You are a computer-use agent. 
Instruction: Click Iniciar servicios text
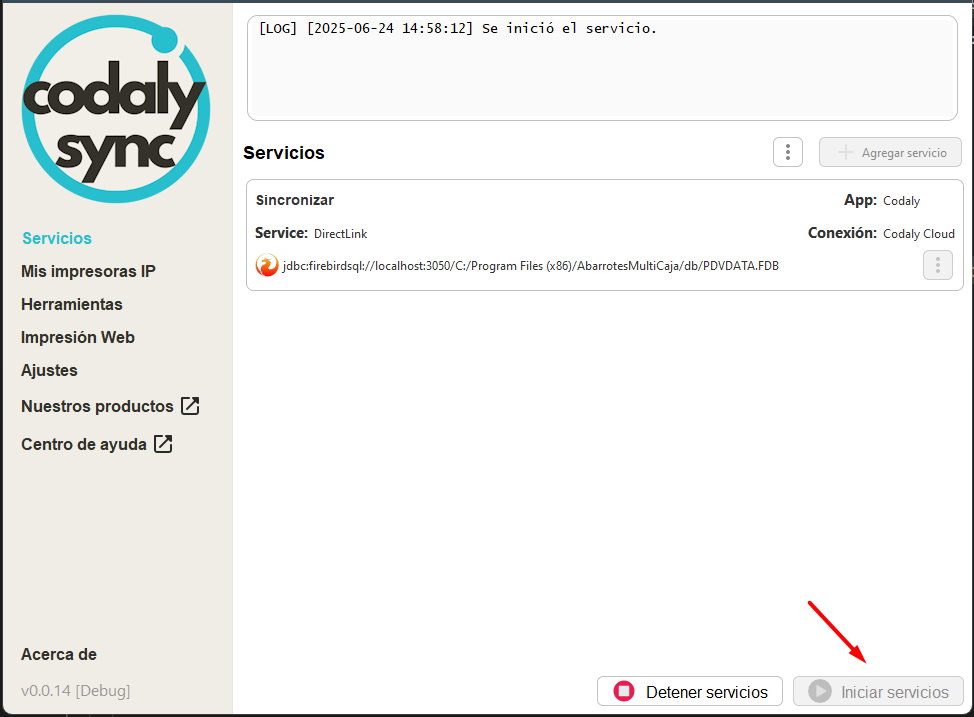(x=894, y=692)
